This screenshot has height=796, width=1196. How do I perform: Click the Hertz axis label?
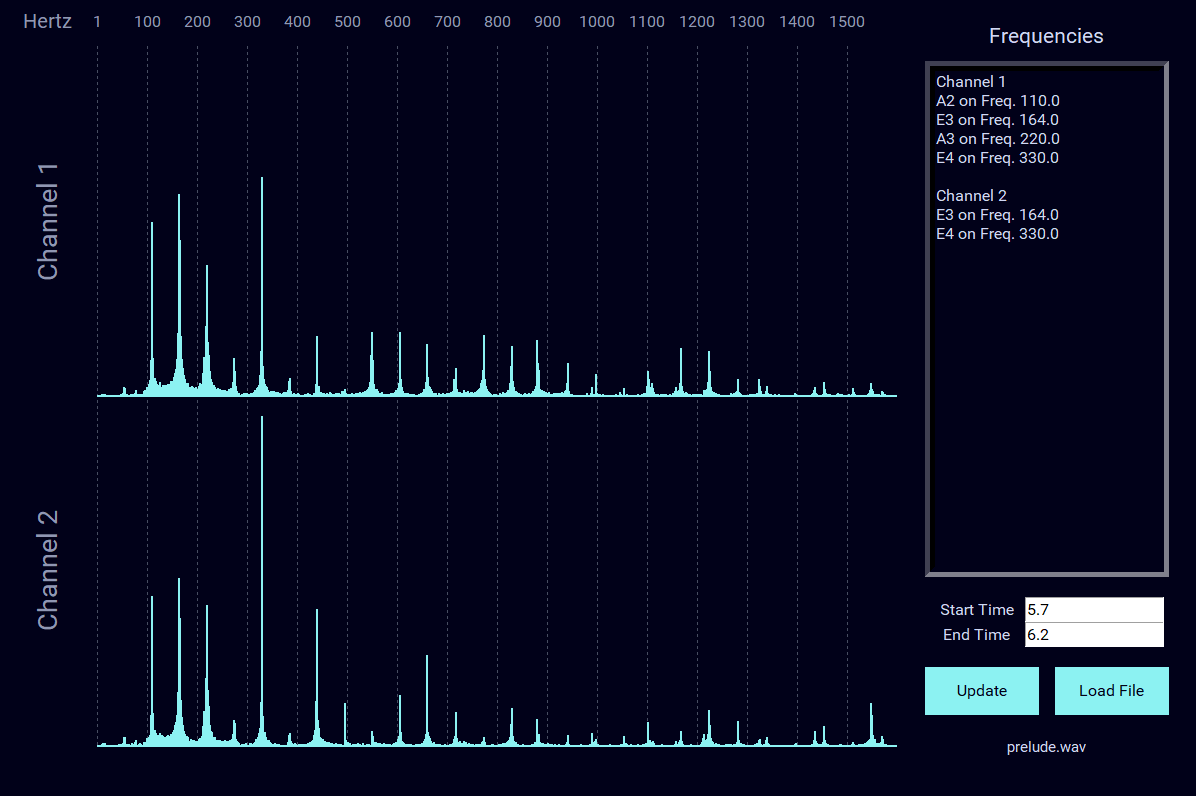[47, 21]
